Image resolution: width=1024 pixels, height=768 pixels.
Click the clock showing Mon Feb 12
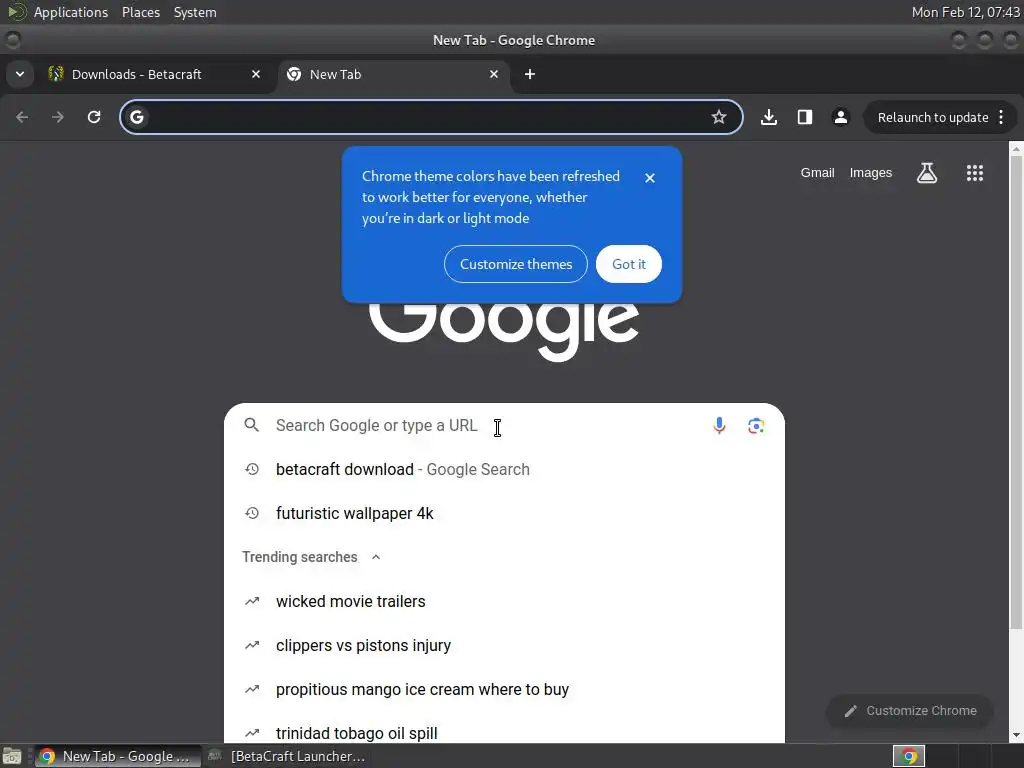pos(965,12)
